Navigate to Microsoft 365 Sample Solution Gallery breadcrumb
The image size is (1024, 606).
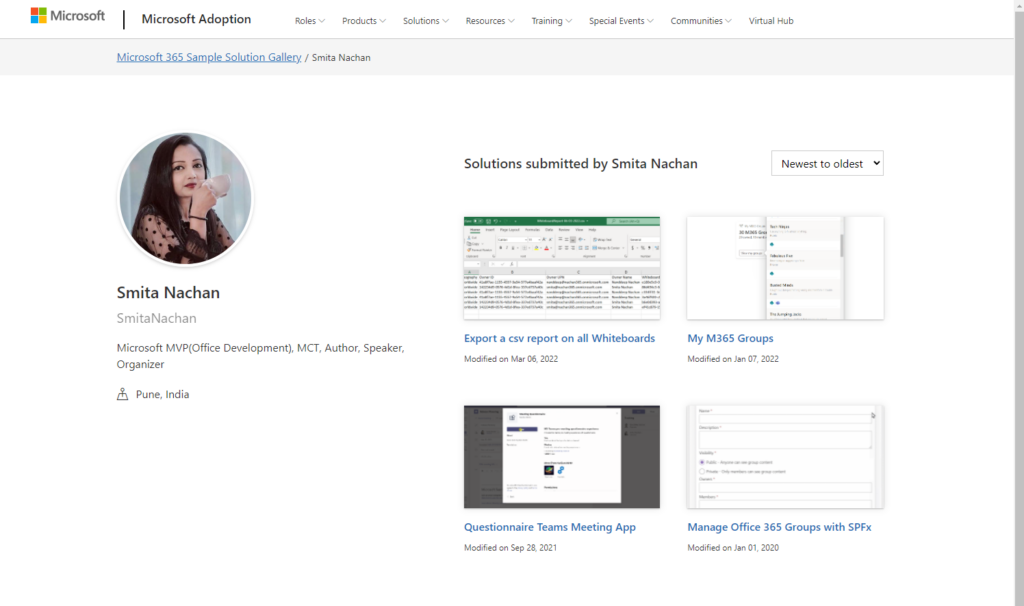(208, 57)
